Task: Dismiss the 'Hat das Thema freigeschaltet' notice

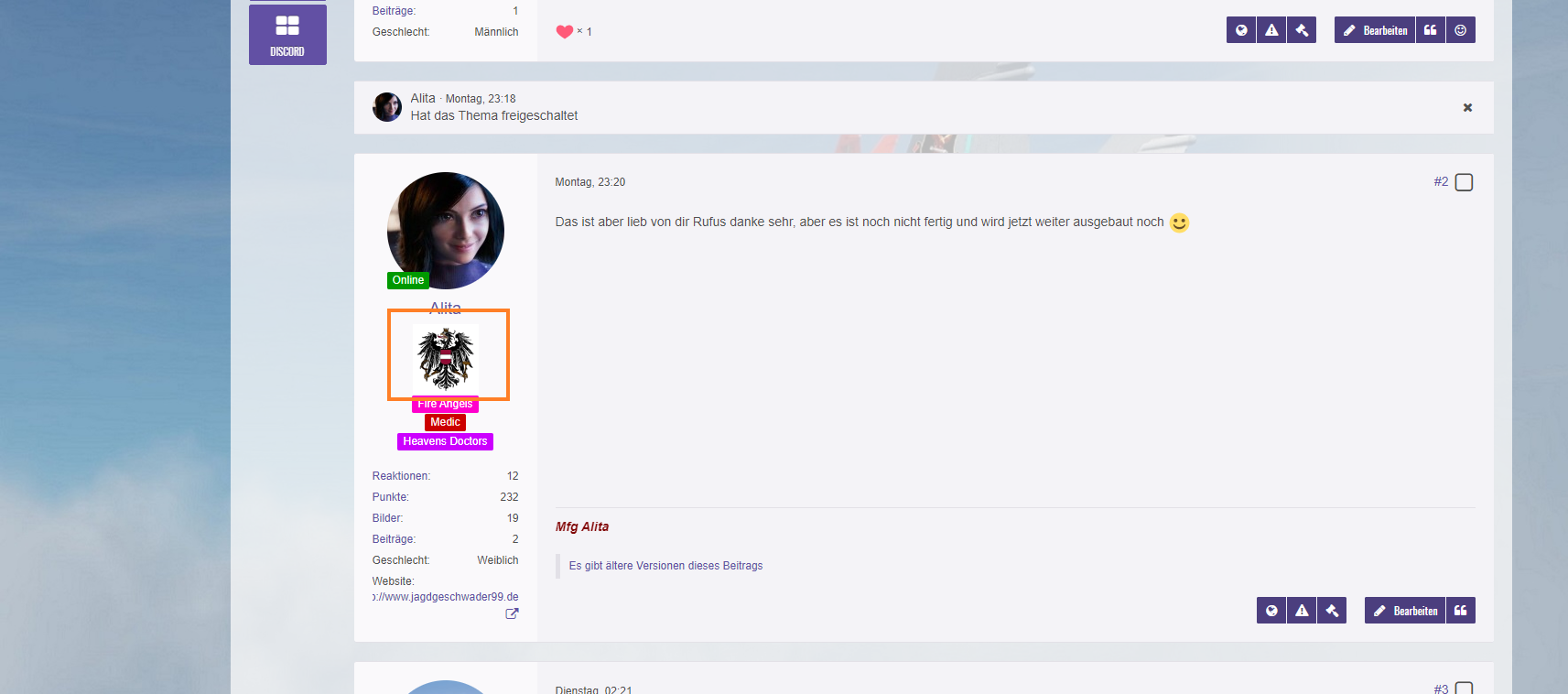Action: [1467, 108]
